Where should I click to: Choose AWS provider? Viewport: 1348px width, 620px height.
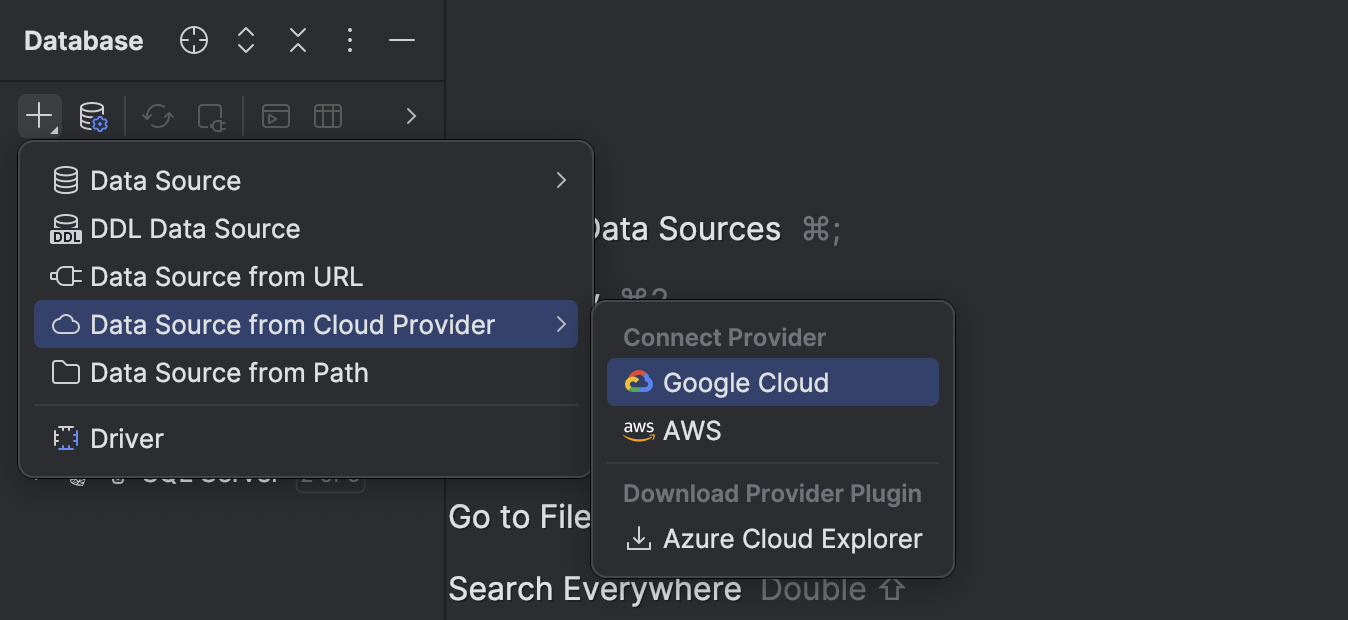click(773, 431)
